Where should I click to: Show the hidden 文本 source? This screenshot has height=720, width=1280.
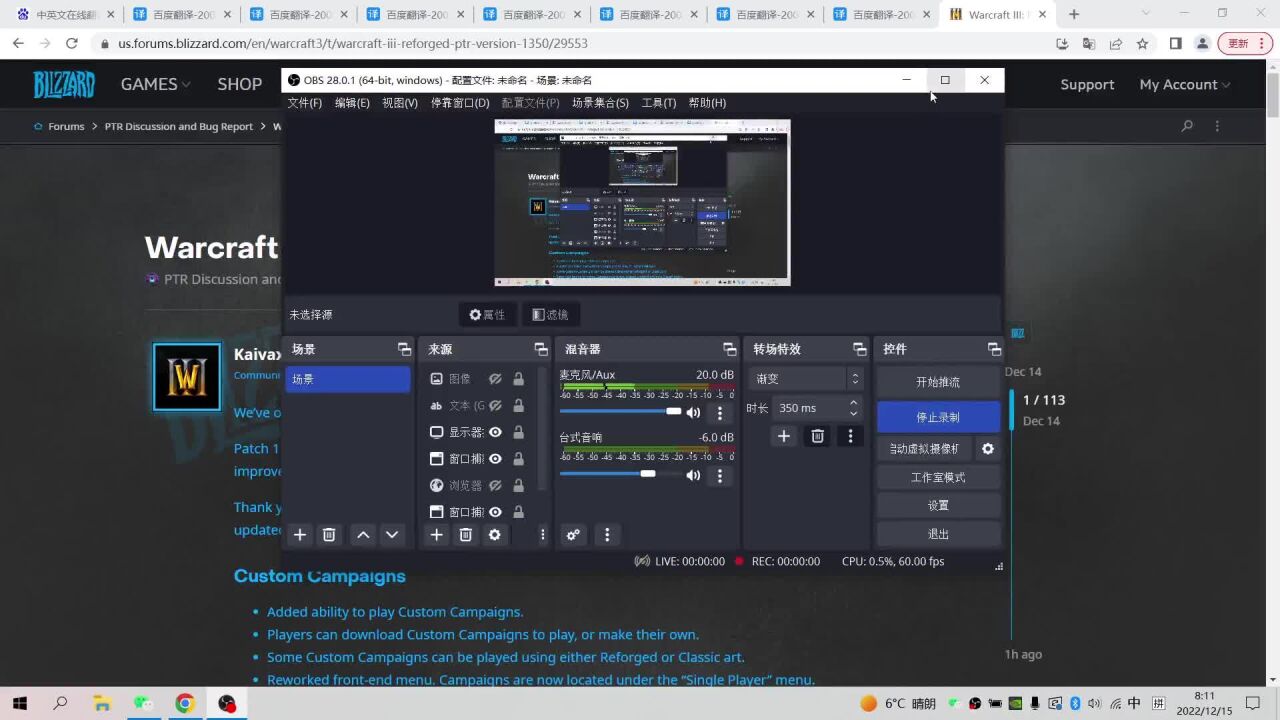[x=495, y=406]
